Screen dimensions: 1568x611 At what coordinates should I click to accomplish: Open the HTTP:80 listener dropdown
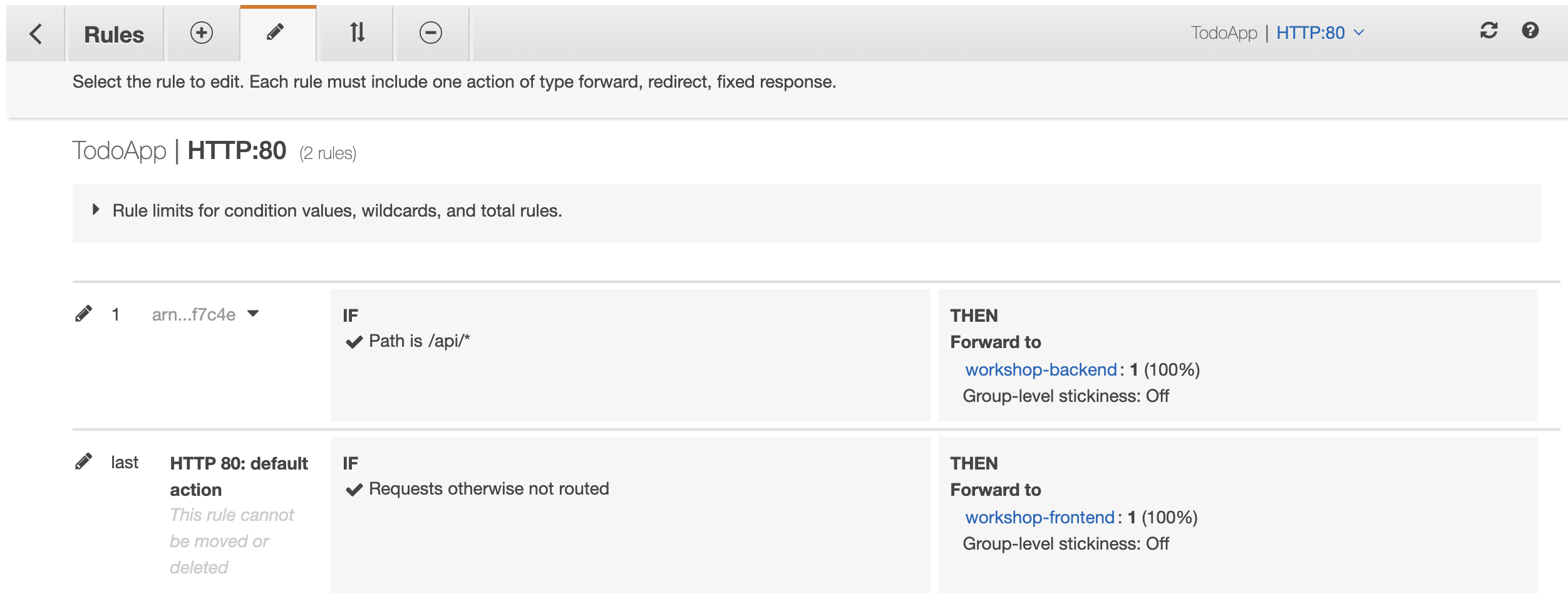(1320, 33)
